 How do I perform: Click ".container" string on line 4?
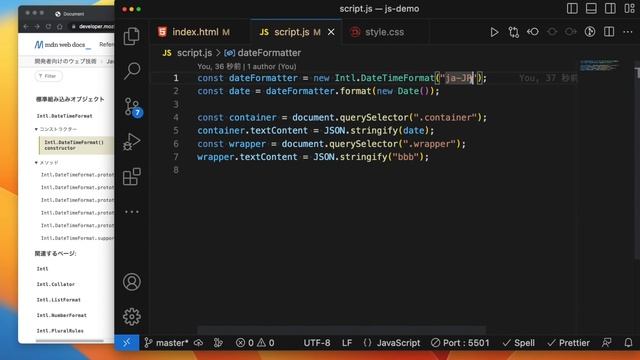point(444,117)
